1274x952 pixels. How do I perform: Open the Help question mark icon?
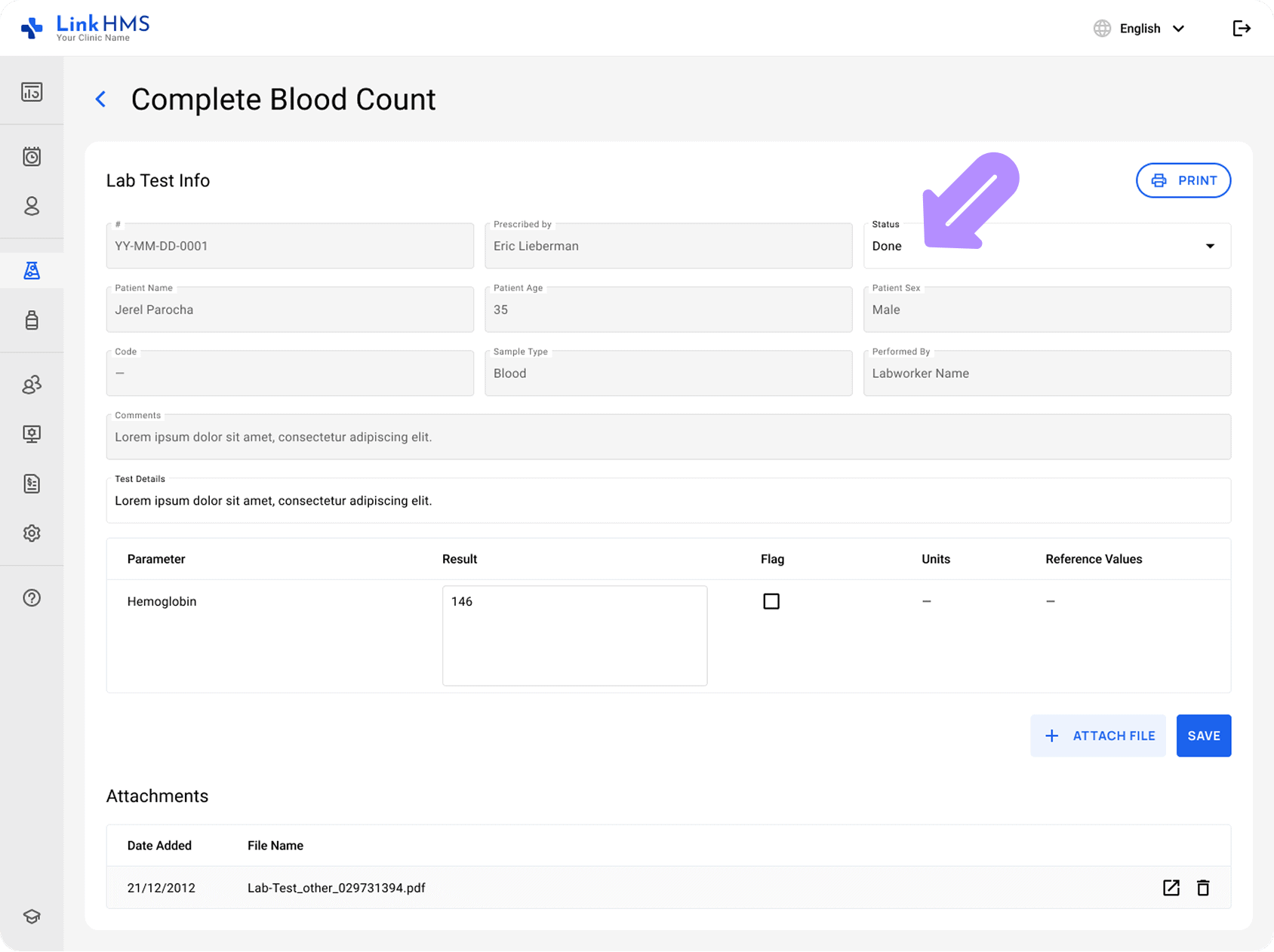(32, 597)
